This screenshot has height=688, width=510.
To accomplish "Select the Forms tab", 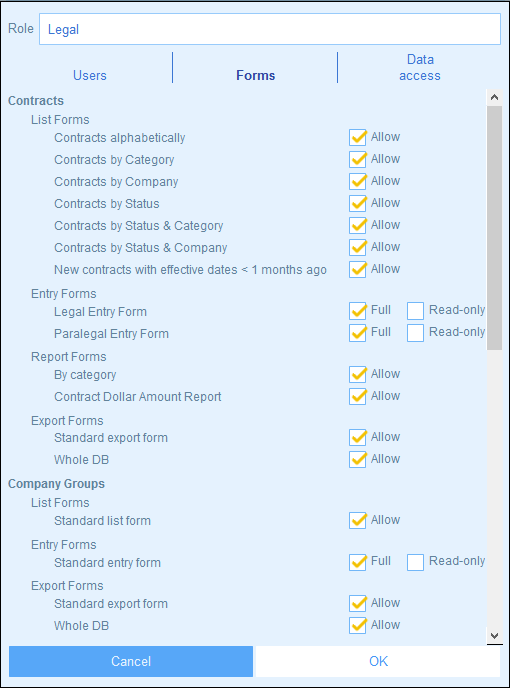I will coord(255,75).
